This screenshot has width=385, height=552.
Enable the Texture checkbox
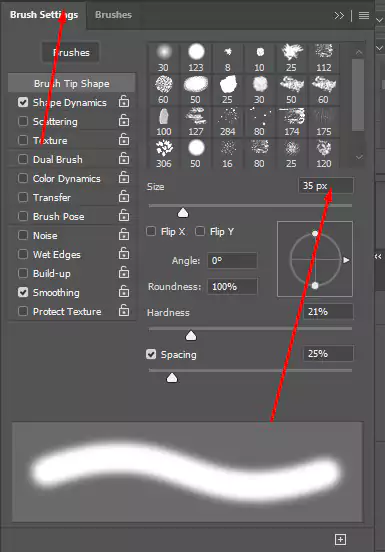pos(23,140)
